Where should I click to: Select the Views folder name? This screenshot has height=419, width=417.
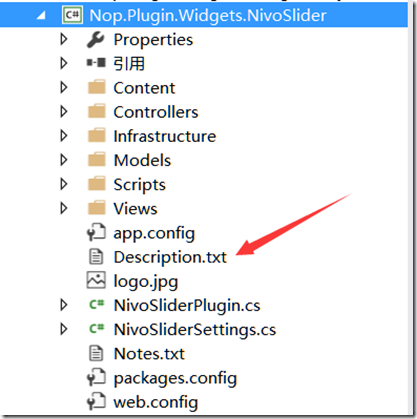point(135,209)
